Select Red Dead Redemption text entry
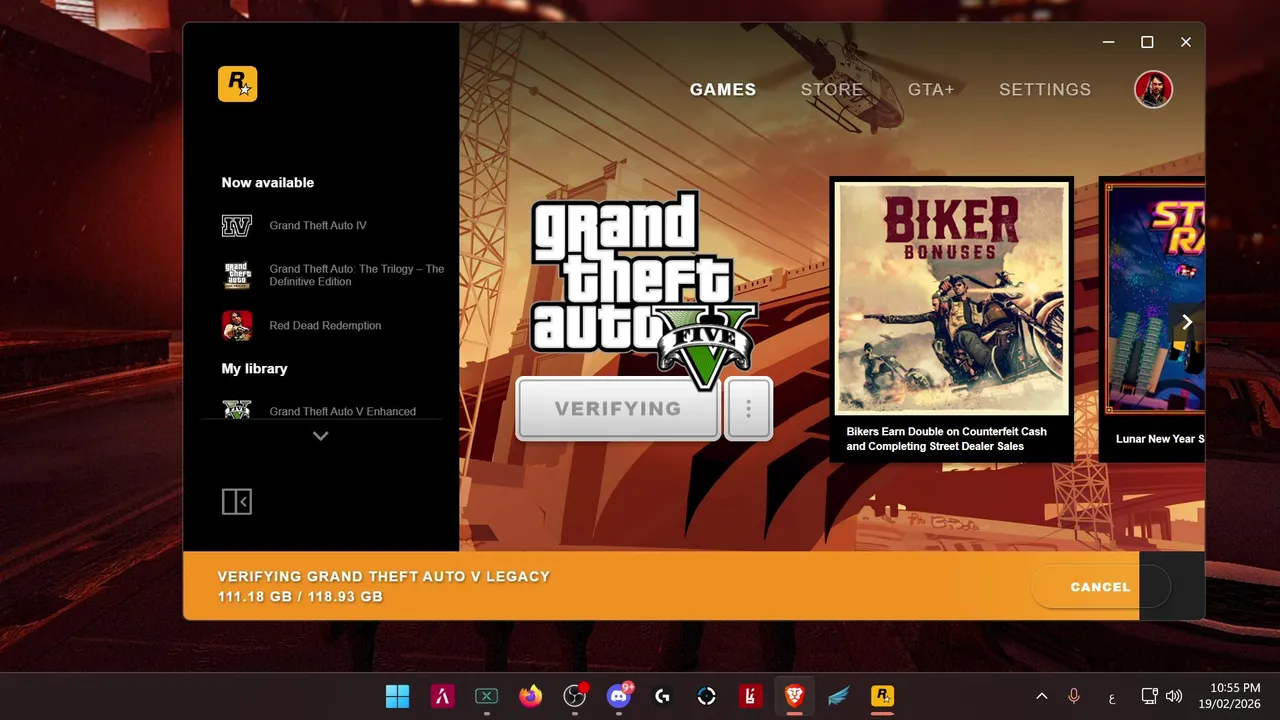 coord(325,326)
